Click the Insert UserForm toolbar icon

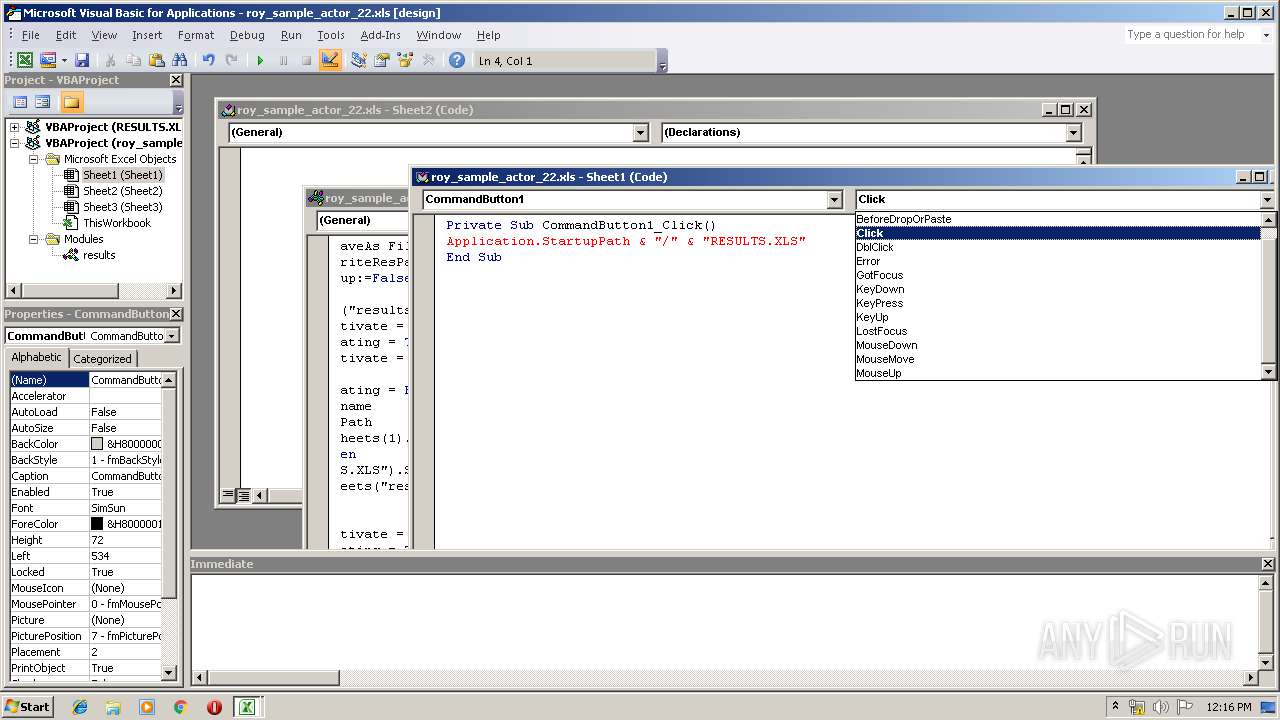coord(47,61)
